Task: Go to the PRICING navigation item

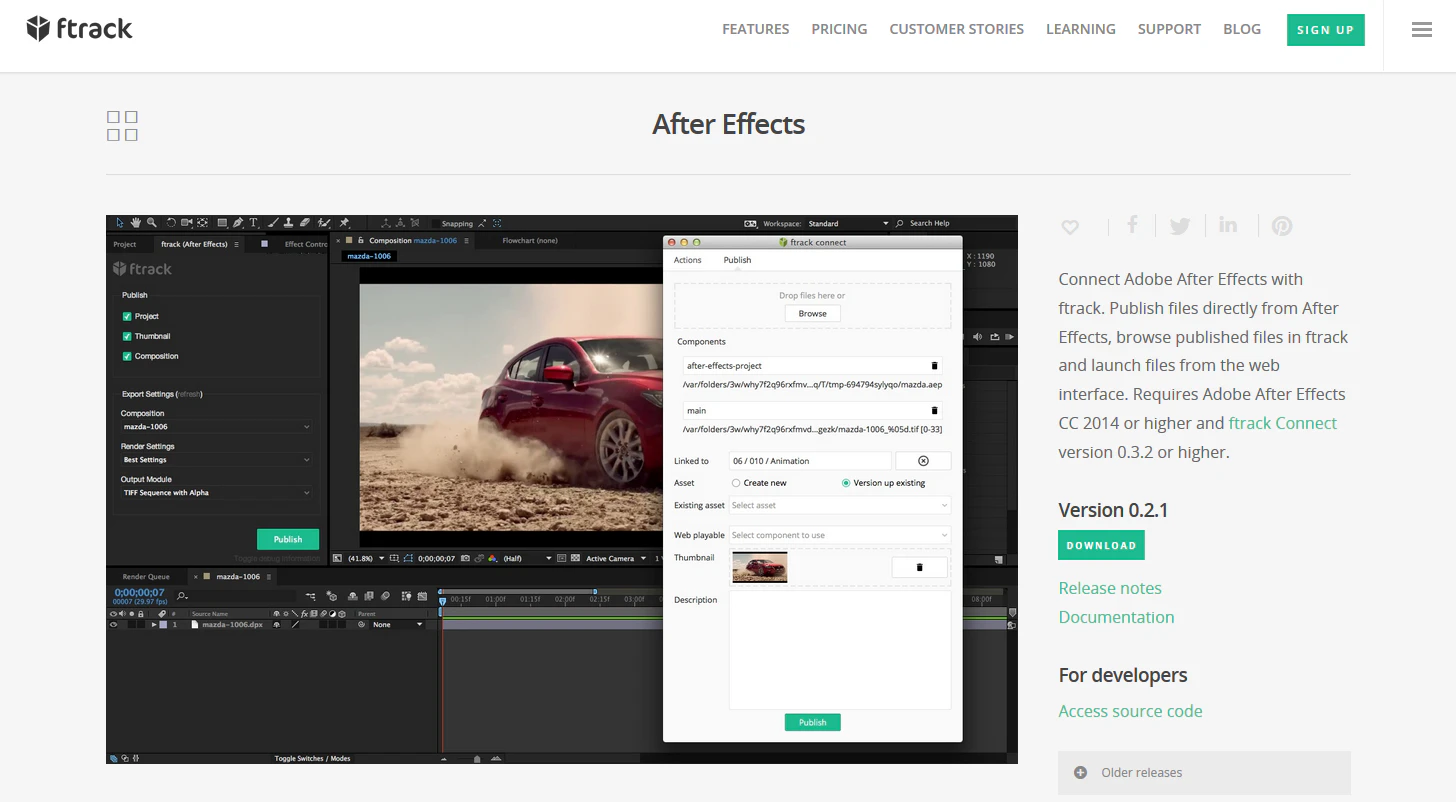Action: [x=839, y=29]
